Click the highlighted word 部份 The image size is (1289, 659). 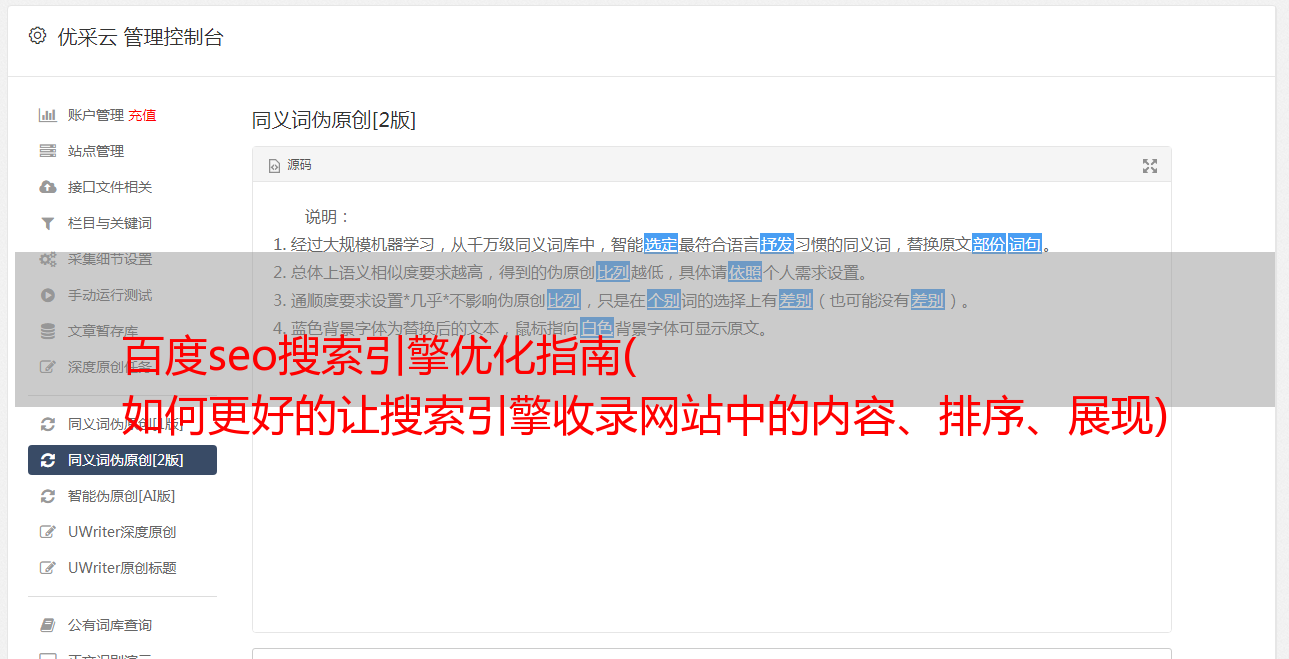[x=989, y=244]
